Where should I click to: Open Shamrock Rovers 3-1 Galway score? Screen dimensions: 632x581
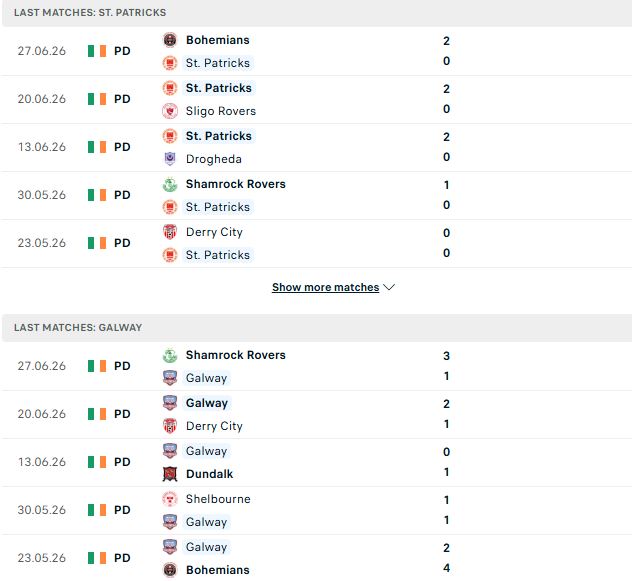point(446,366)
